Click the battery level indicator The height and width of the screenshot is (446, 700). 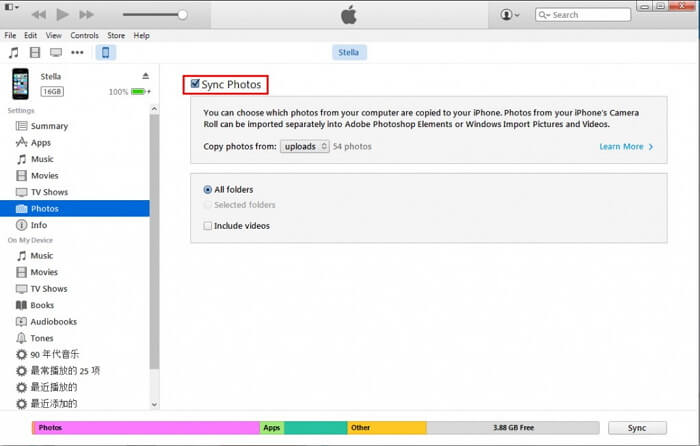coord(140,92)
